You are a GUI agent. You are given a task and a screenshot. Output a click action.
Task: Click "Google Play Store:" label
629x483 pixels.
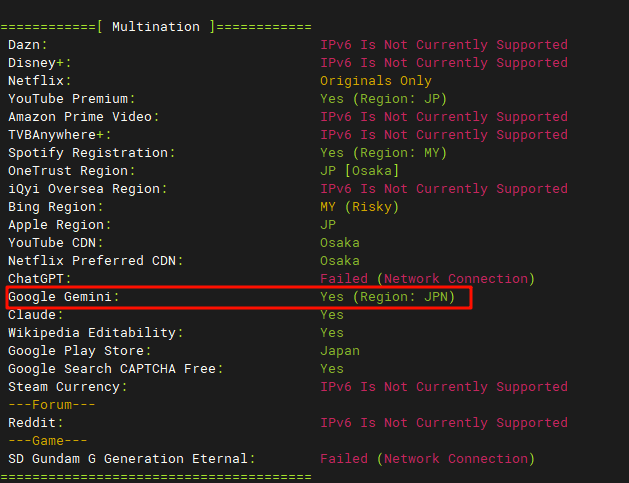tap(79, 351)
